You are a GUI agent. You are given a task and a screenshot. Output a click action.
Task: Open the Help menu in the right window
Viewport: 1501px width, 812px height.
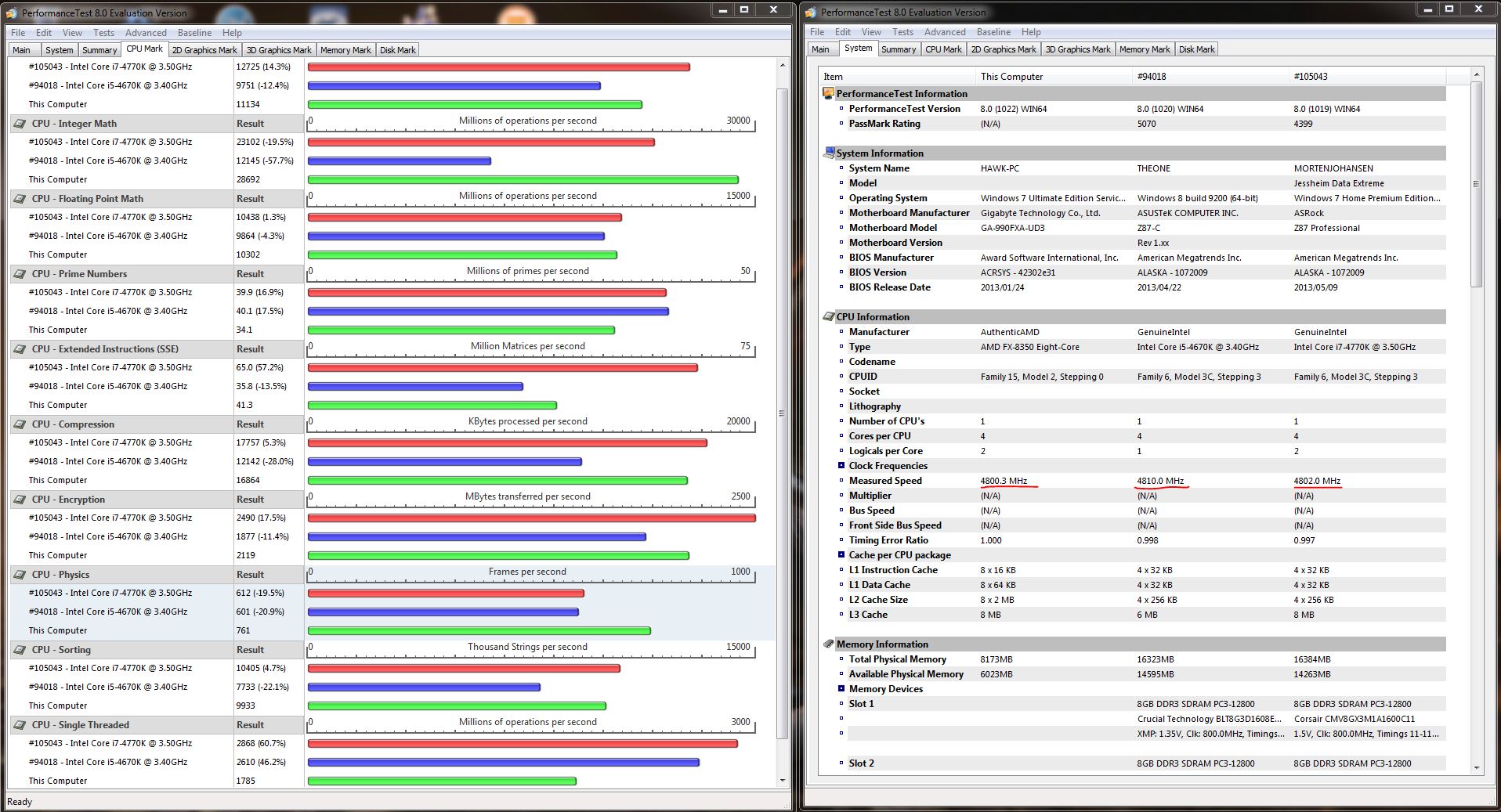click(1031, 32)
